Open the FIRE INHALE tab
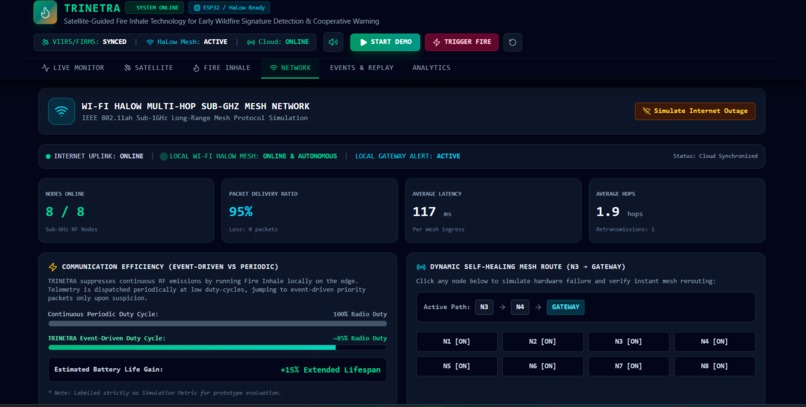 (222, 68)
